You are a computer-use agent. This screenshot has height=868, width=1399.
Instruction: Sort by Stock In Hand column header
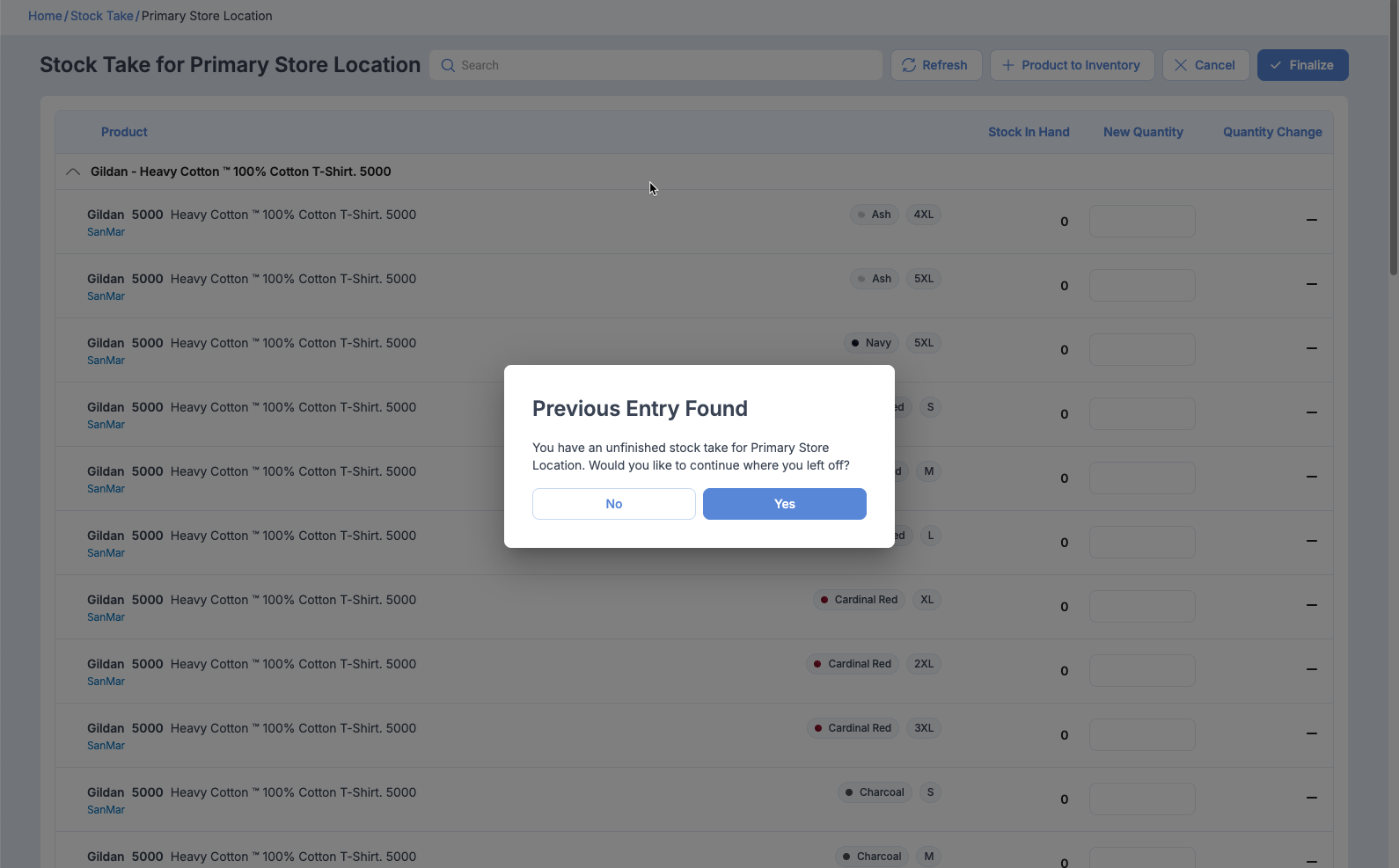(x=1028, y=132)
